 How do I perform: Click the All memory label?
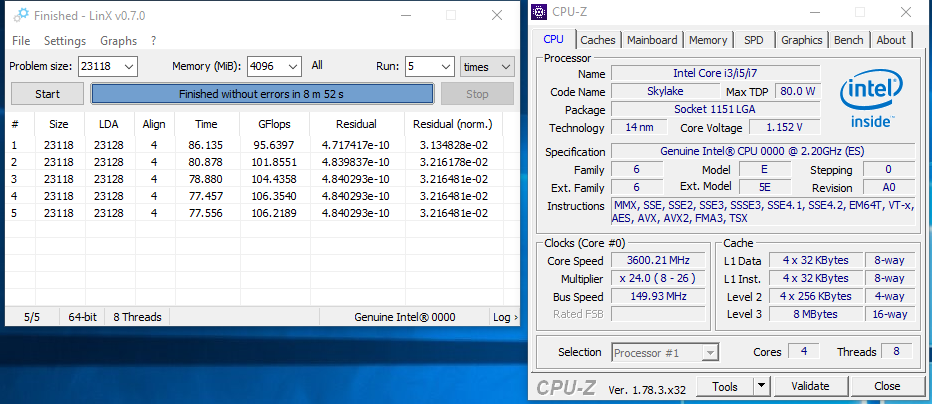(x=317, y=65)
